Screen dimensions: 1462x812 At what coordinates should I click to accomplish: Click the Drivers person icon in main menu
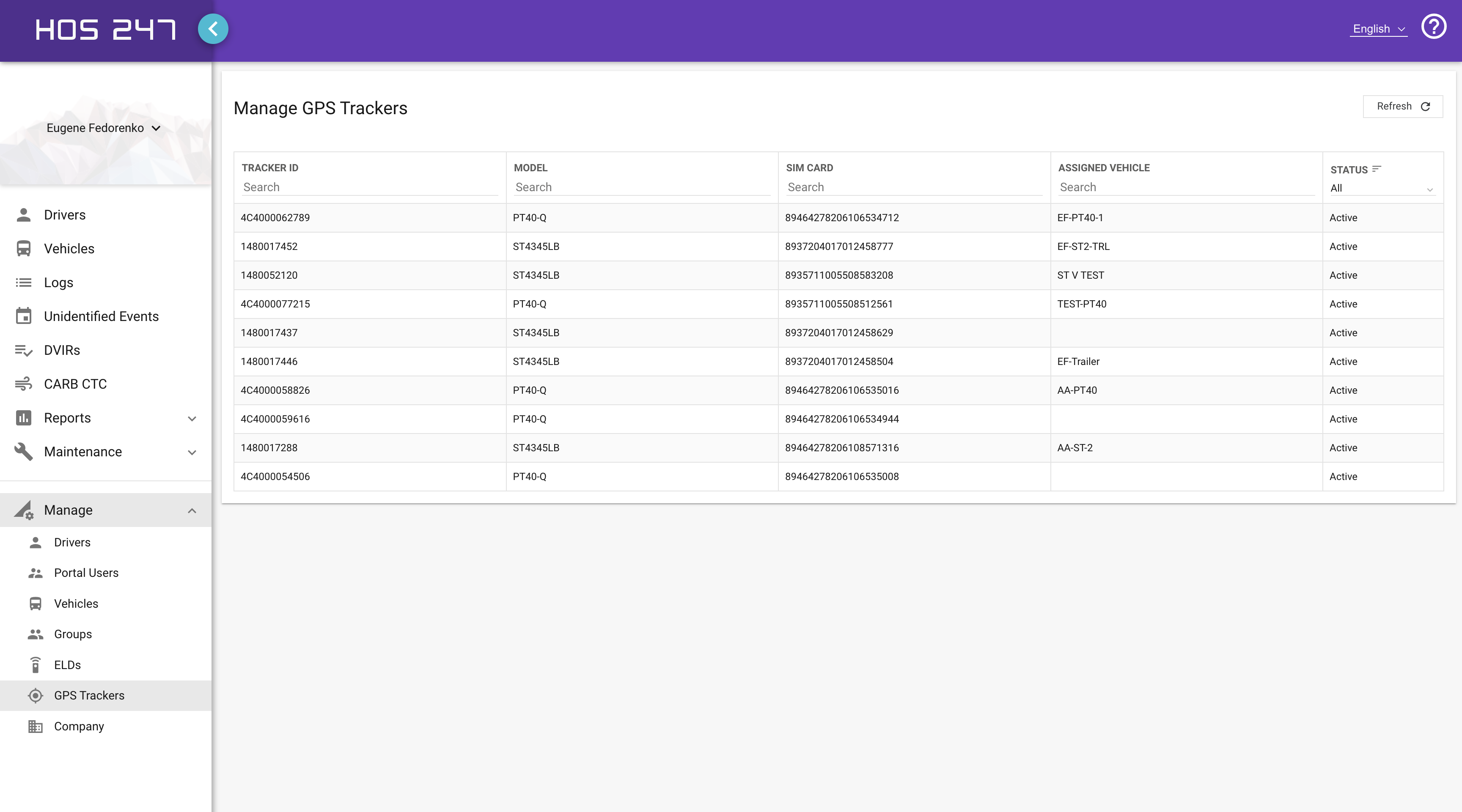point(23,215)
